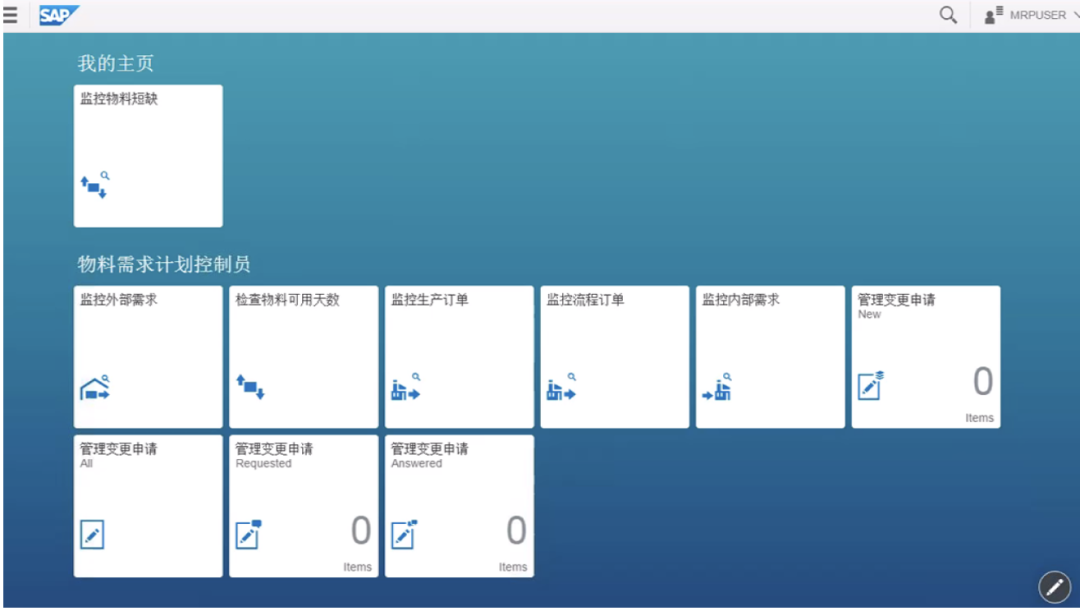Click the factory icon on 监控生产订单 tile
The height and width of the screenshot is (611, 1080).
click(x=405, y=388)
